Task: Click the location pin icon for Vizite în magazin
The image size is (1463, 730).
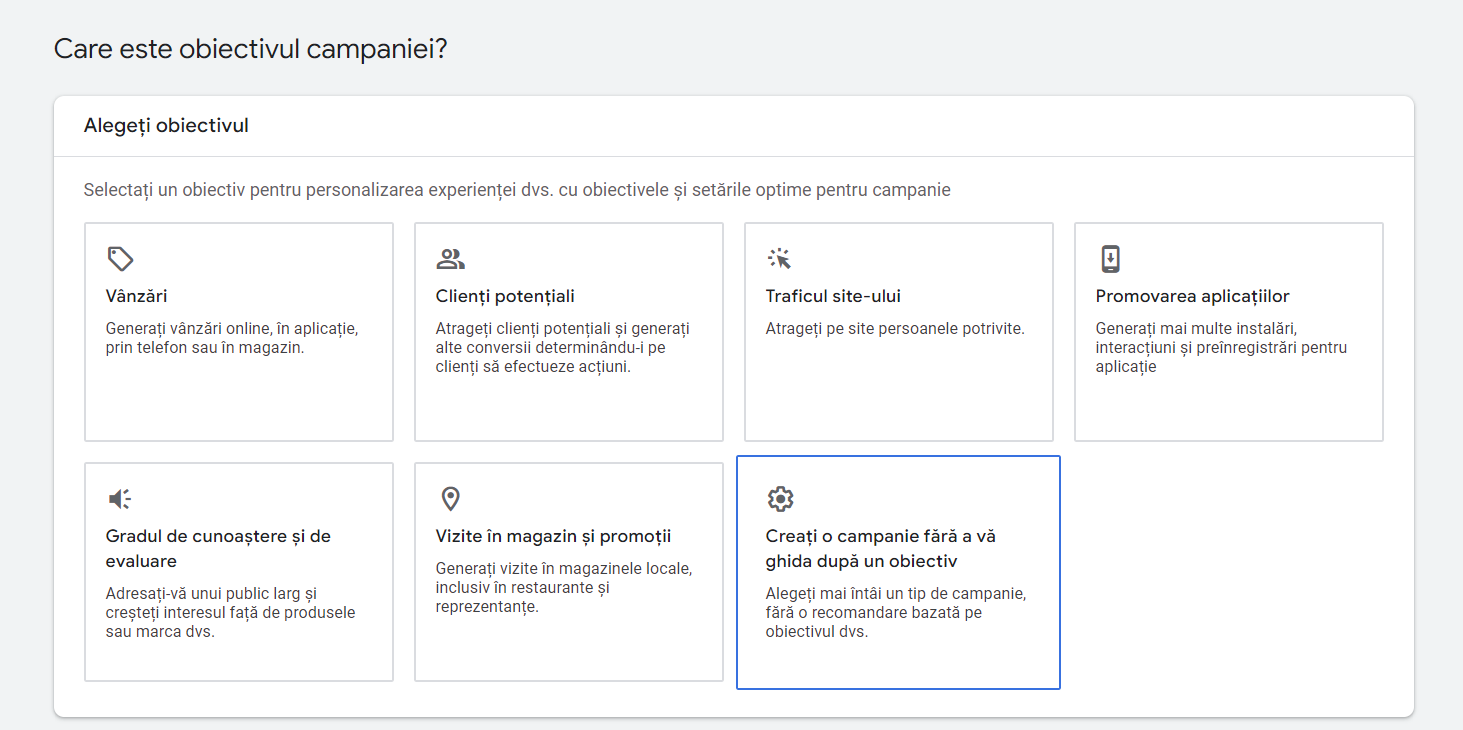Action: pos(450,499)
